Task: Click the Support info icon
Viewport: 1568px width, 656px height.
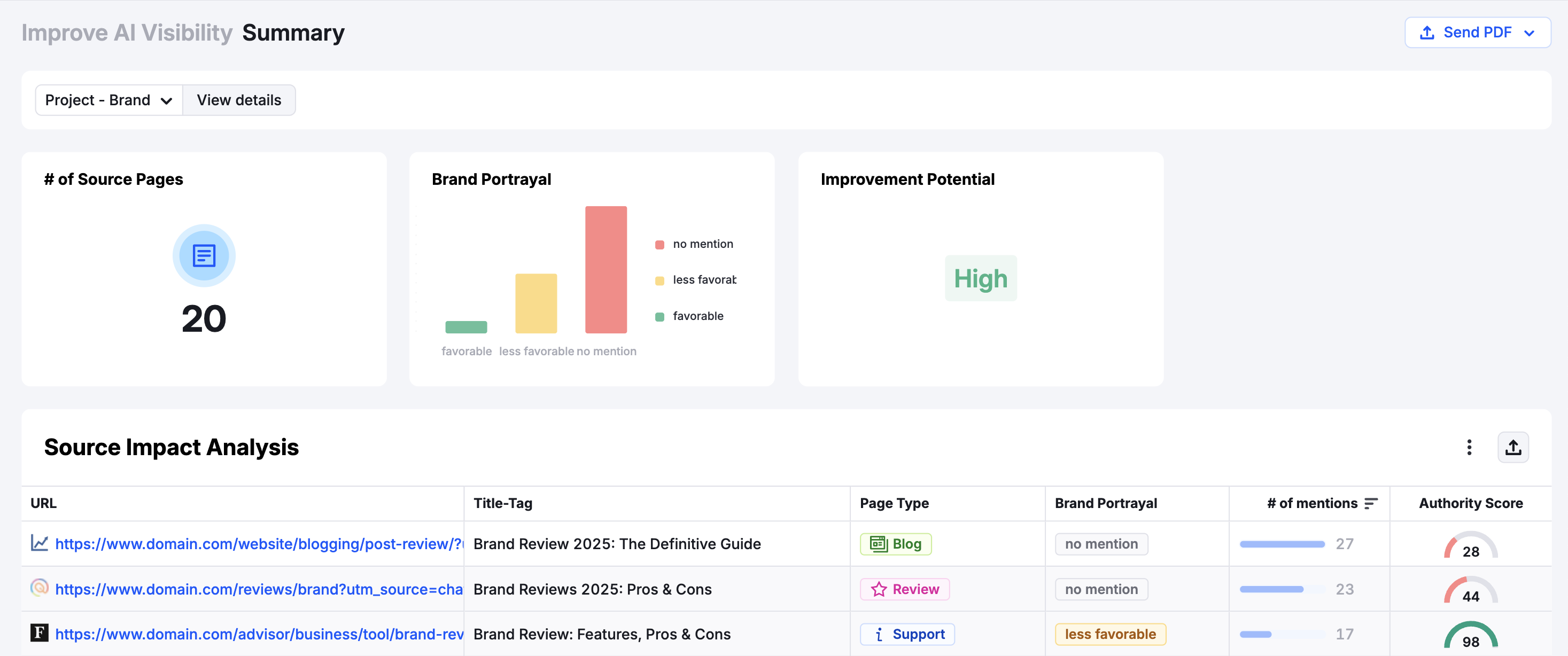Action: 879,634
